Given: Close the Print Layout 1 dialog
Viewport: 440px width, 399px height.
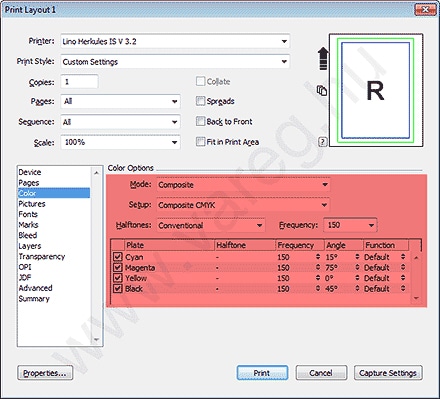Looking at the screenshot, I should (425, 10).
